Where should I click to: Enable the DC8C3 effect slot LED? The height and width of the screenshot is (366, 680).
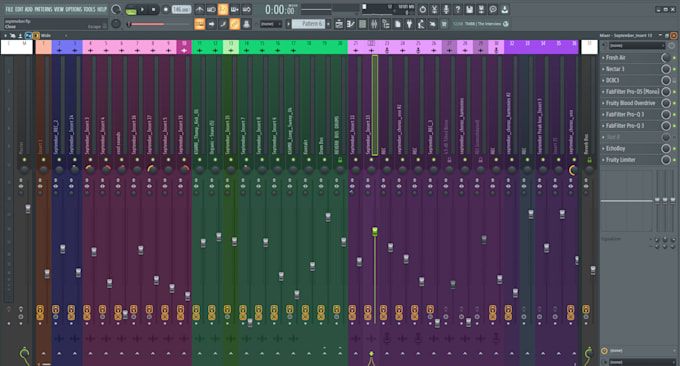pyautogui.click(x=674, y=80)
